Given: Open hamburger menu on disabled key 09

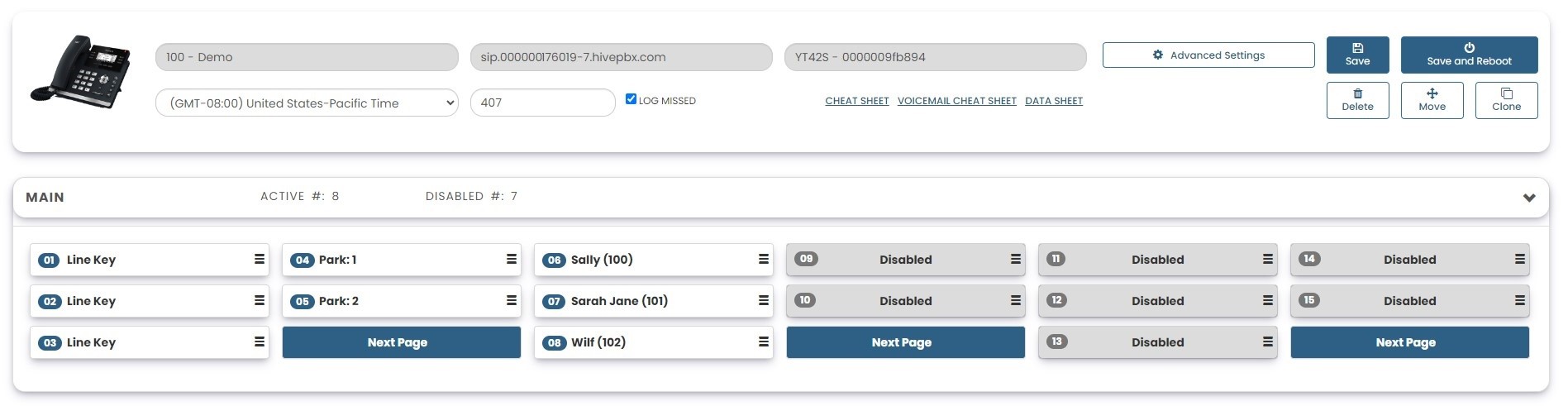Looking at the screenshot, I should click(x=1016, y=259).
